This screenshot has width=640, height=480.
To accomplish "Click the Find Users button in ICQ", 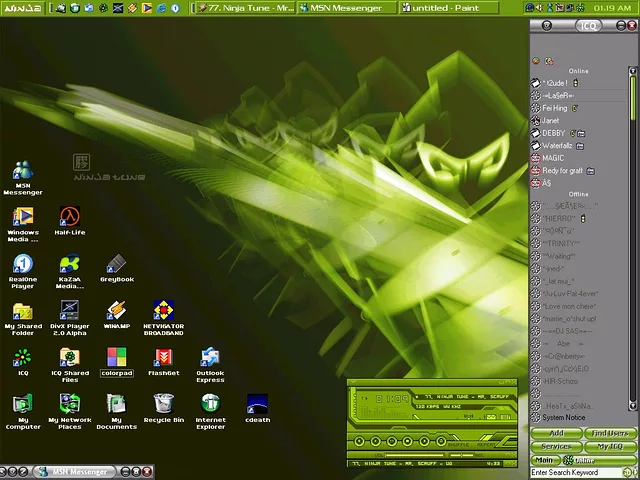I will click(610, 433).
